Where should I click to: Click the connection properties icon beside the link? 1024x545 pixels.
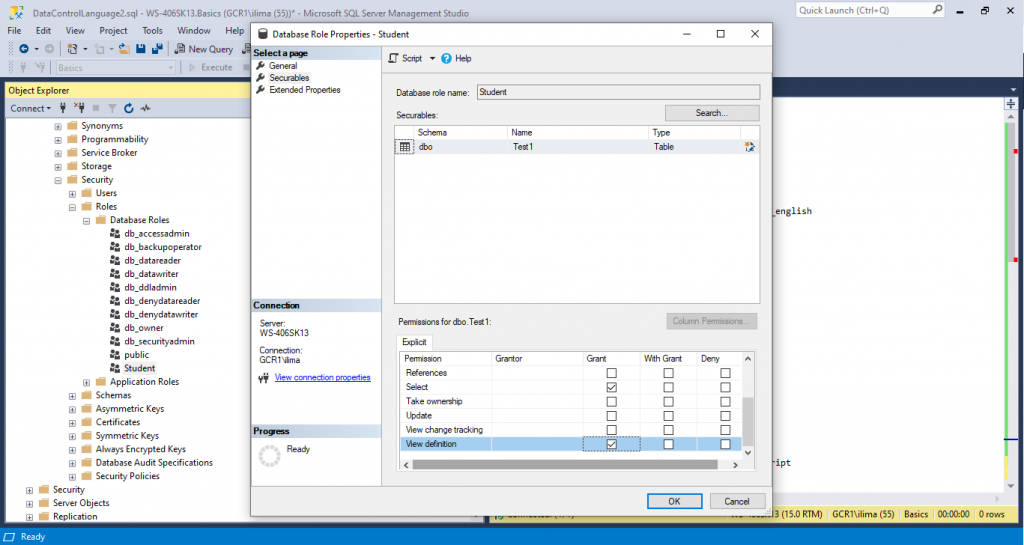pos(263,377)
